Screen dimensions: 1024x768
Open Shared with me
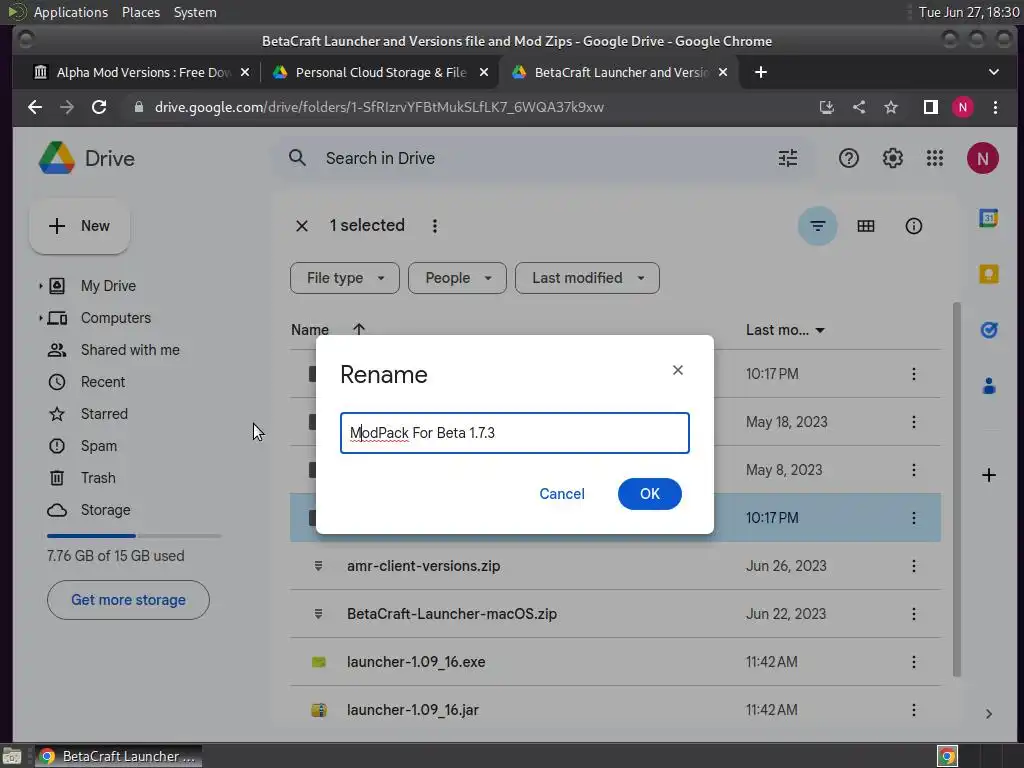pos(130,350)
